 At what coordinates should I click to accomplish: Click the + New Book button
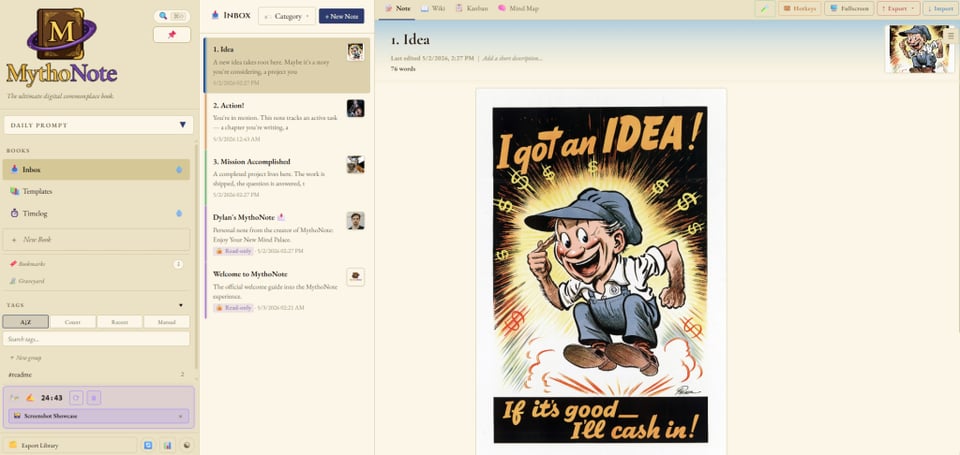click(x=96, y=239)
